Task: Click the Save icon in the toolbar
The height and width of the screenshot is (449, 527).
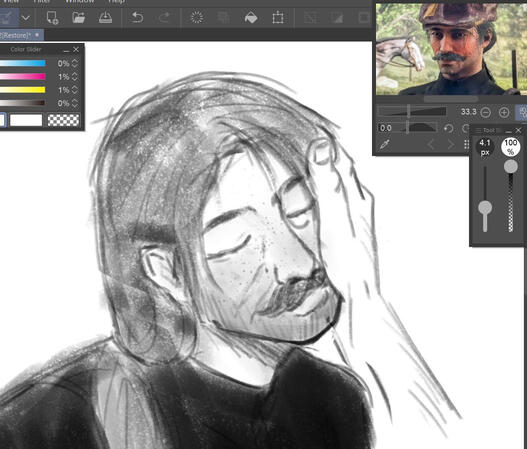Action: point(106,17)
